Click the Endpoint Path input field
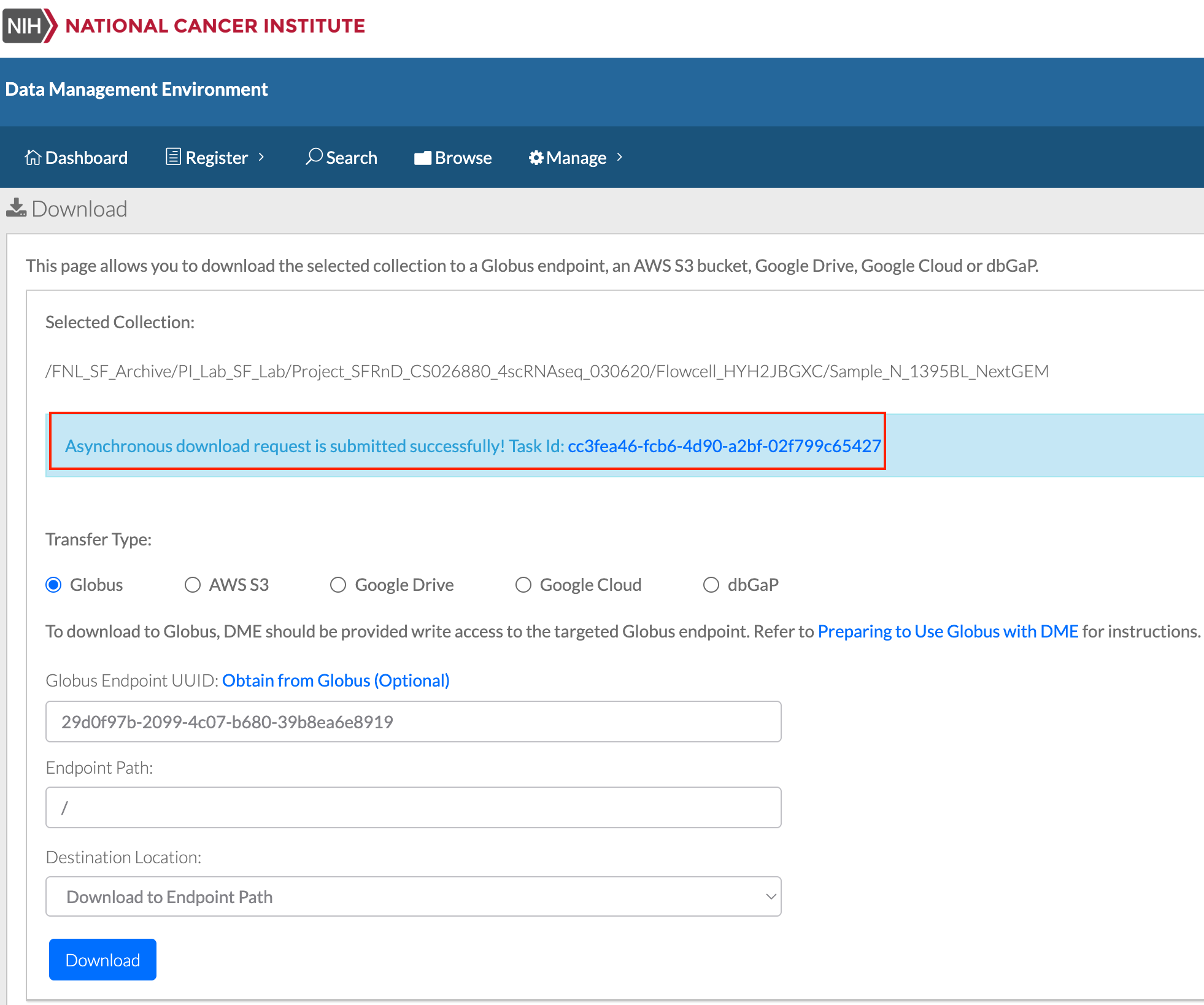Viewport: 1204px width, 1005px height. point(413,807)
